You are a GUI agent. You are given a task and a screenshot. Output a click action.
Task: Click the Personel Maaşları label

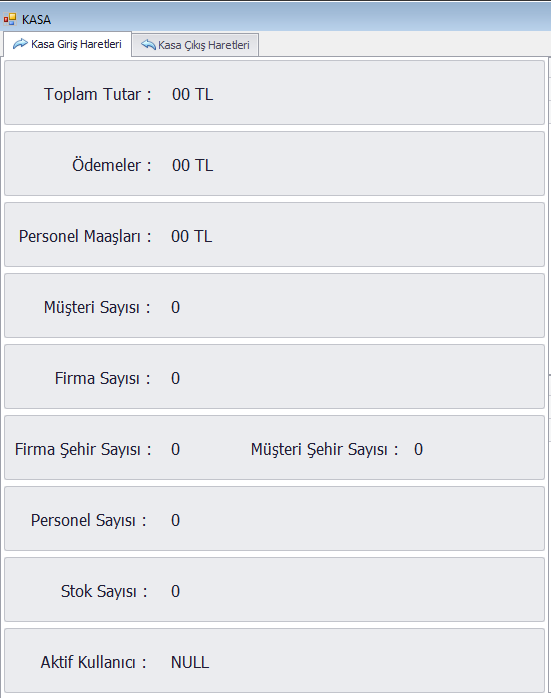pyautogui.click(x=85, y=236)
